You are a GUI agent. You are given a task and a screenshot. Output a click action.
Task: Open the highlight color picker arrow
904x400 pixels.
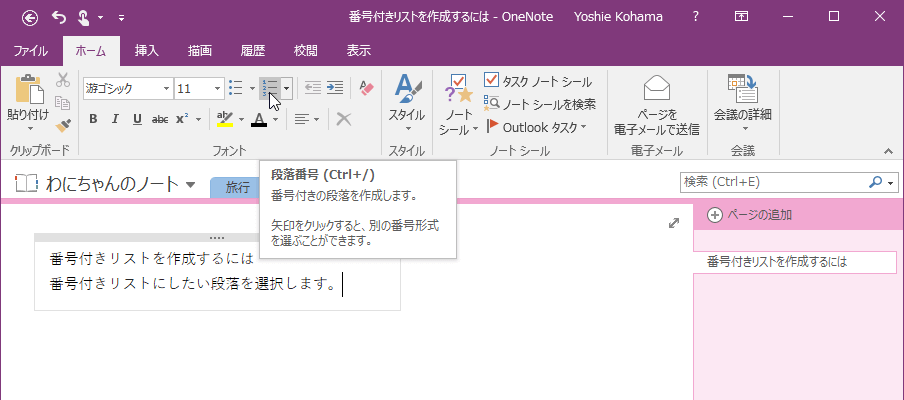pyautogui.click(x=241, y=119)
